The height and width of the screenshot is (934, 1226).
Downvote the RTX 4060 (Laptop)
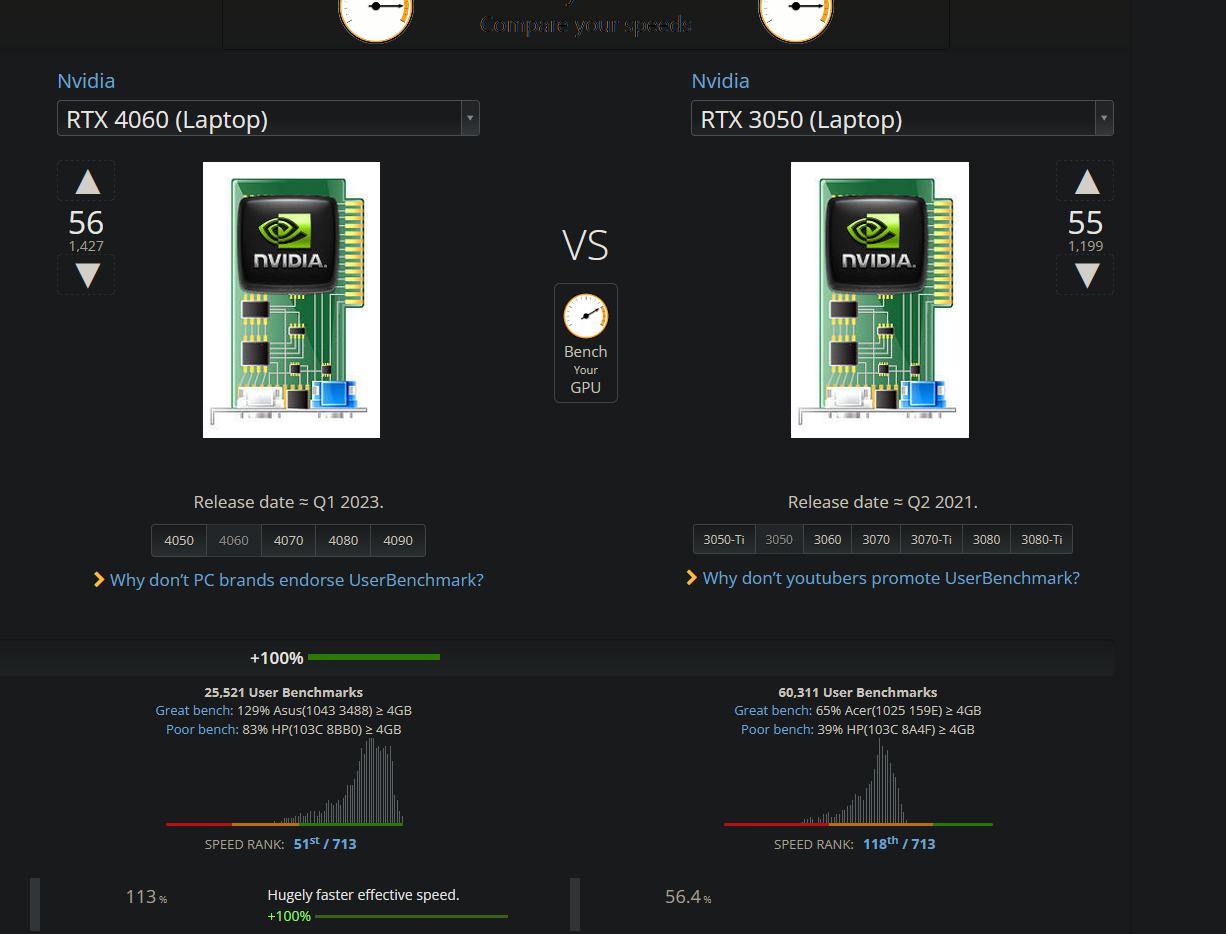pos(87,275)
